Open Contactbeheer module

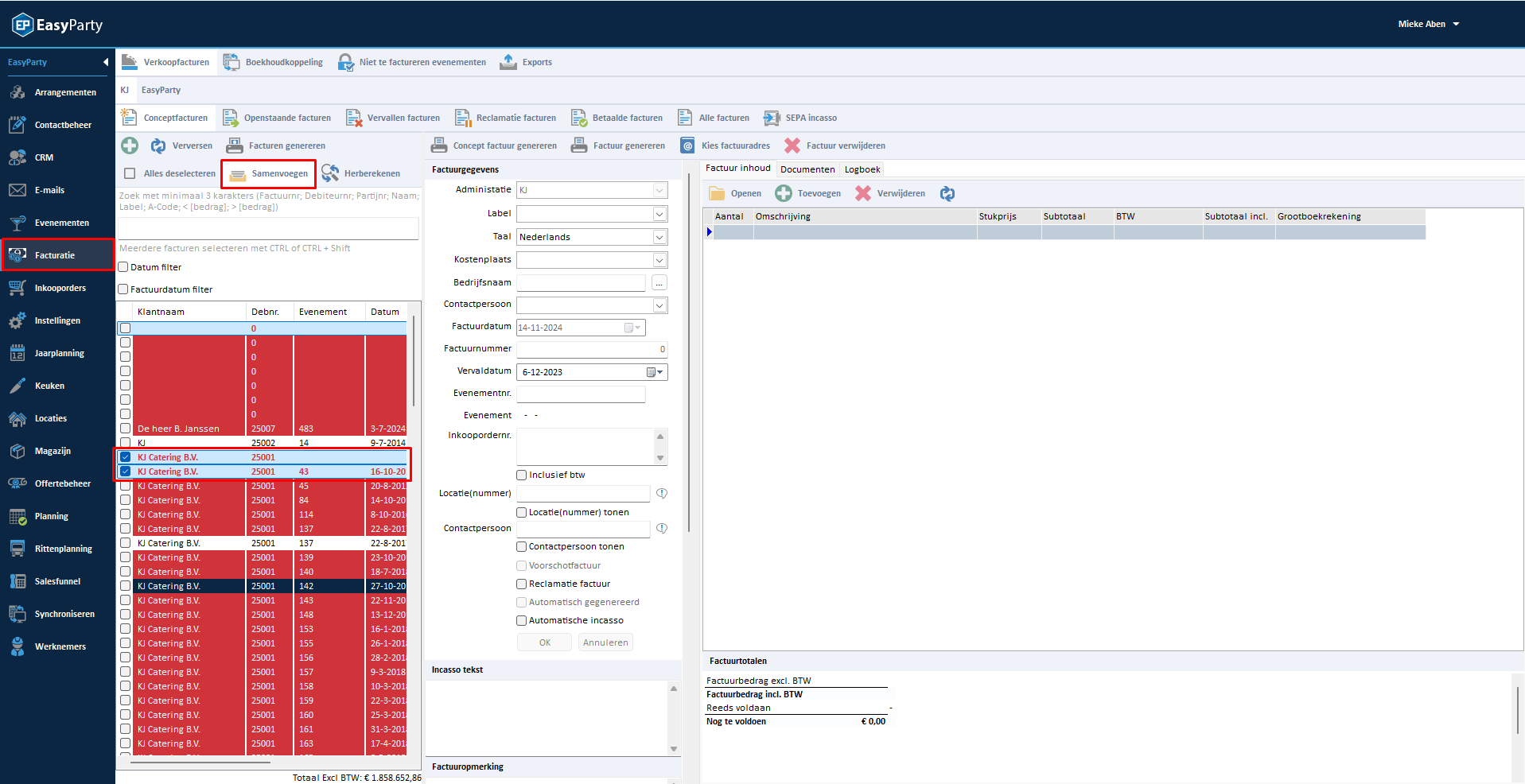tap(51, 125)
